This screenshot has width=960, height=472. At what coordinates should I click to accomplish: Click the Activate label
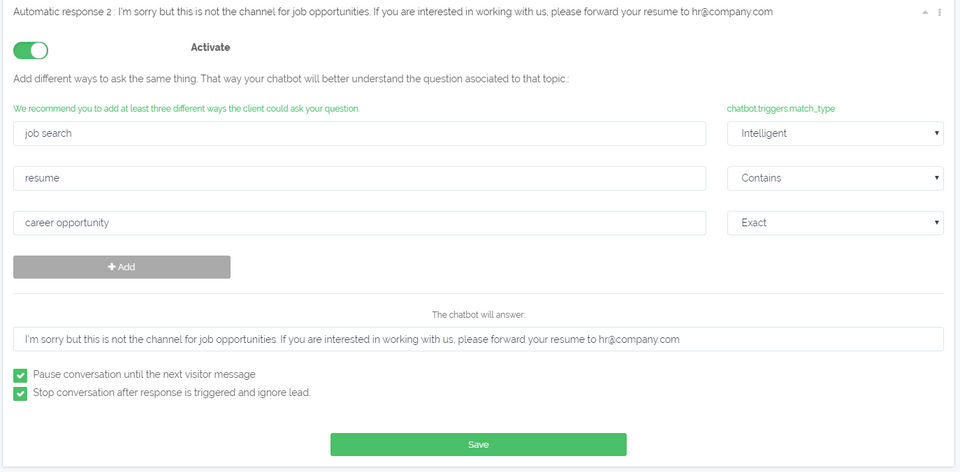[x=211, y=47]
